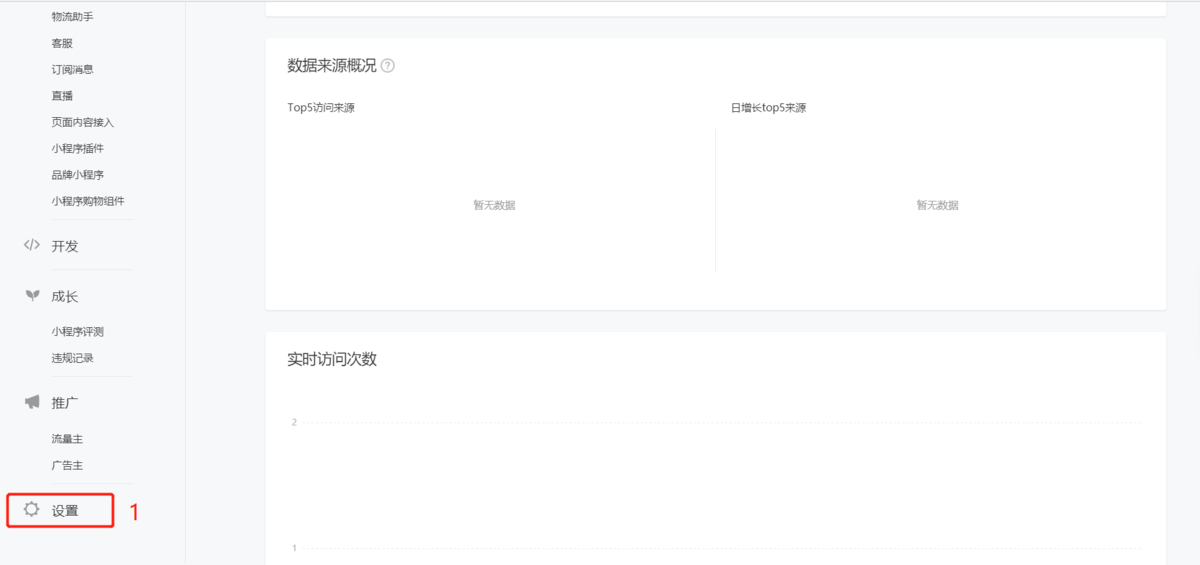Click the 开发 code brackets icon
Screen dimensions: 1200x565
tap(32, 245)
